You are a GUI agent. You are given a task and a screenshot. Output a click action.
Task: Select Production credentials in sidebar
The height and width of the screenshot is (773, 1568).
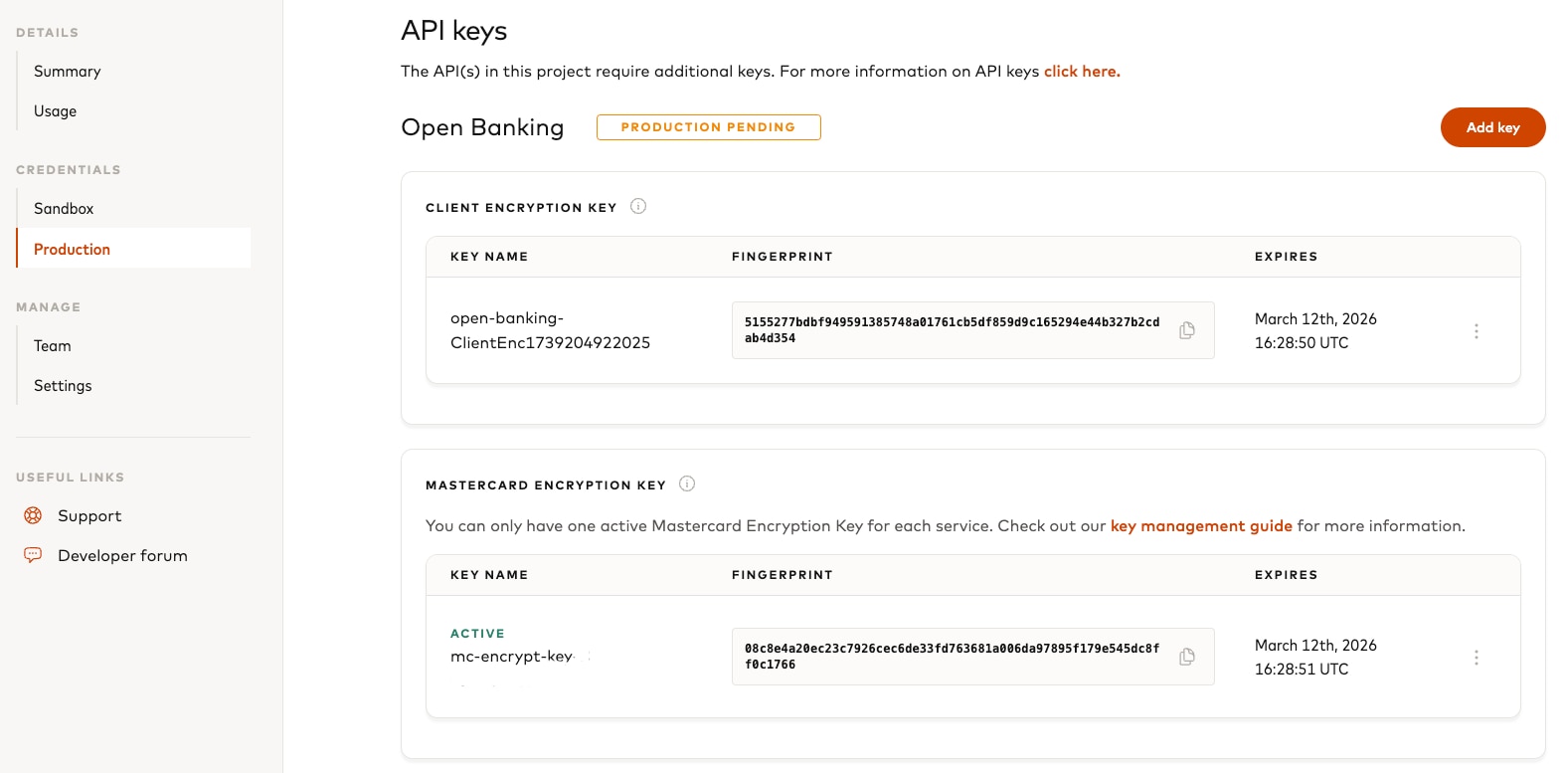[x=72, y=249]
